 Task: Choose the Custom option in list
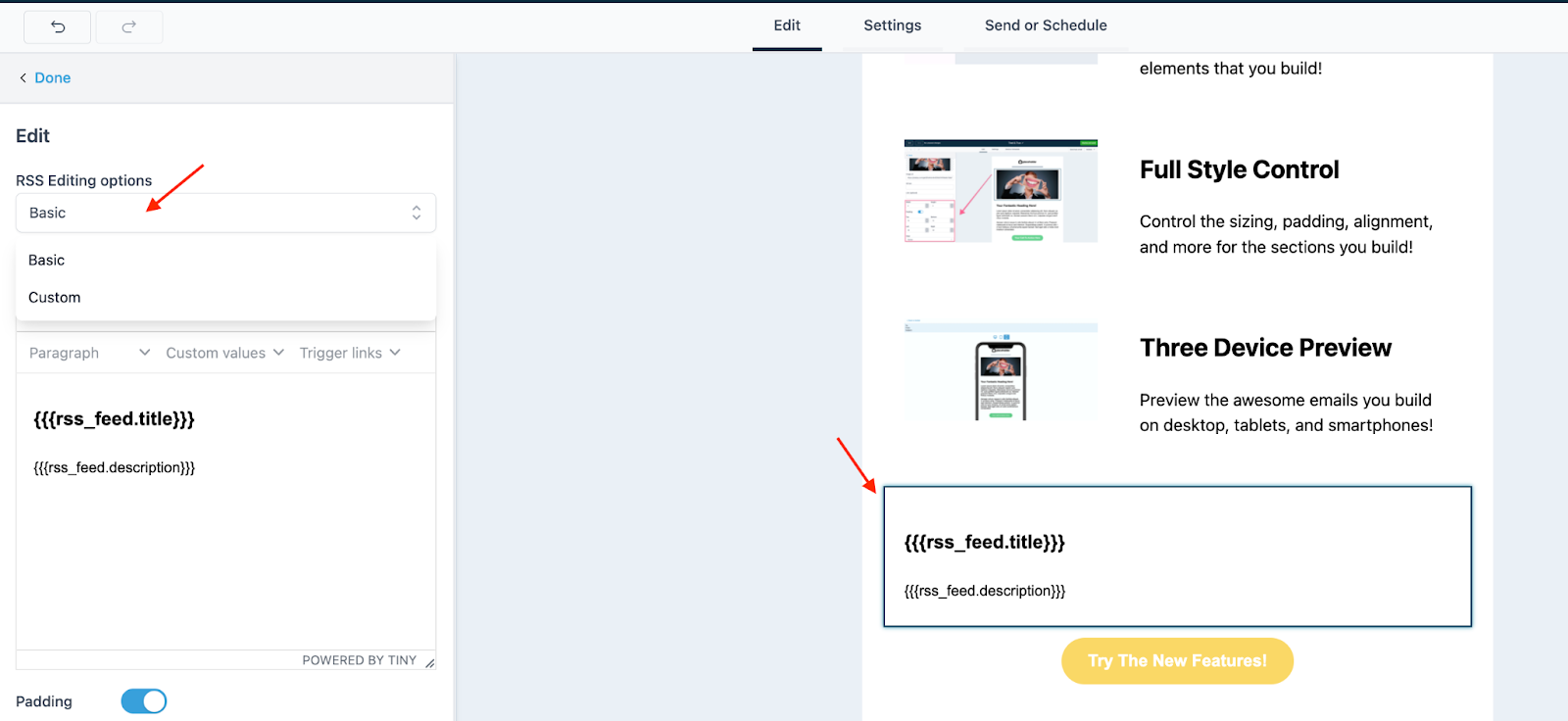coord(55,297)
